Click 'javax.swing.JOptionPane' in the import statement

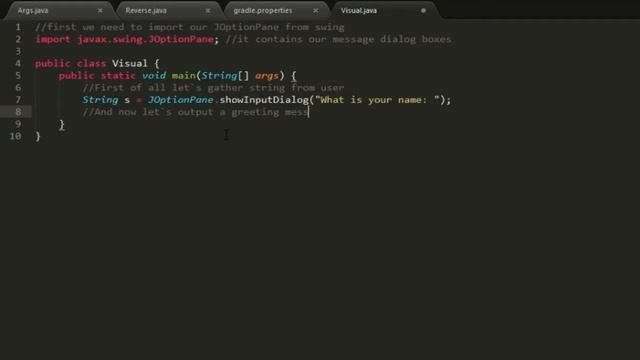(x=145, y=39)
